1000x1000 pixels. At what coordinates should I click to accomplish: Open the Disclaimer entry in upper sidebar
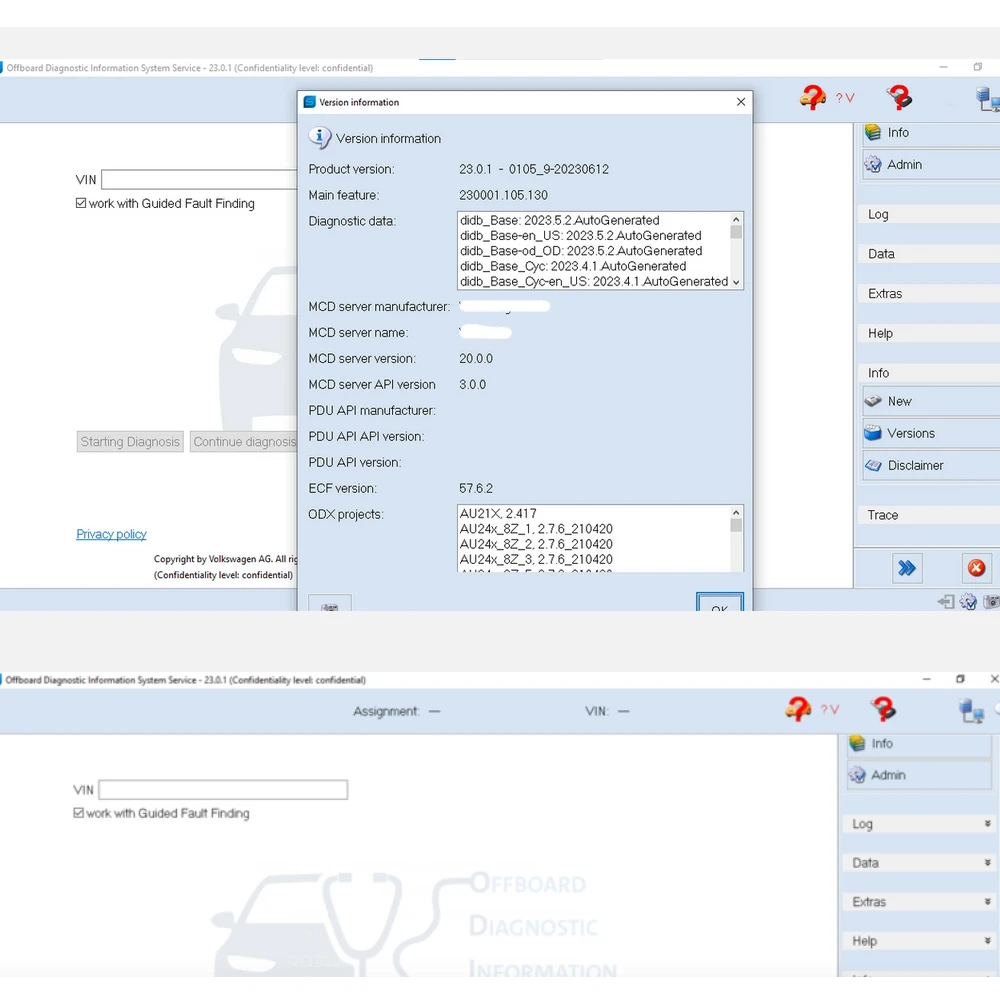pos(931,466)
